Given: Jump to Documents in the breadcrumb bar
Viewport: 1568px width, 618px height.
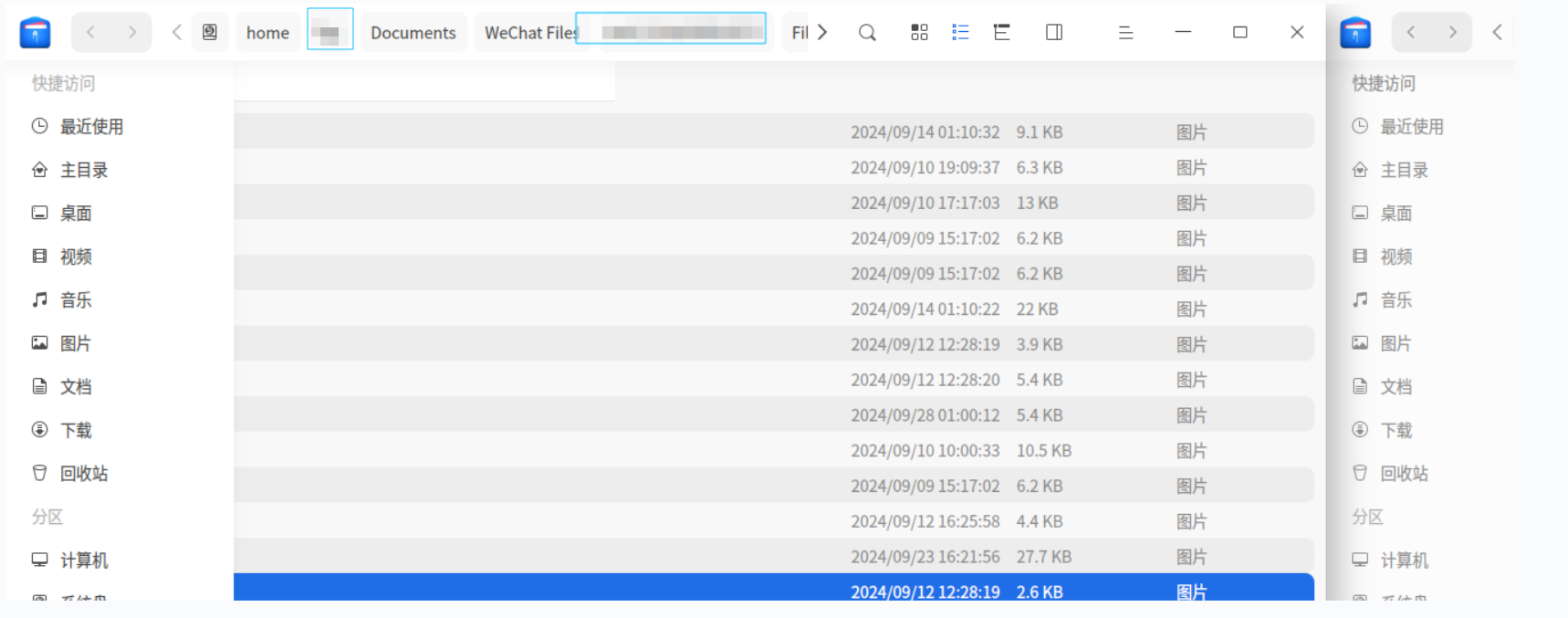Looking at the screenshot, I should 413,33.
